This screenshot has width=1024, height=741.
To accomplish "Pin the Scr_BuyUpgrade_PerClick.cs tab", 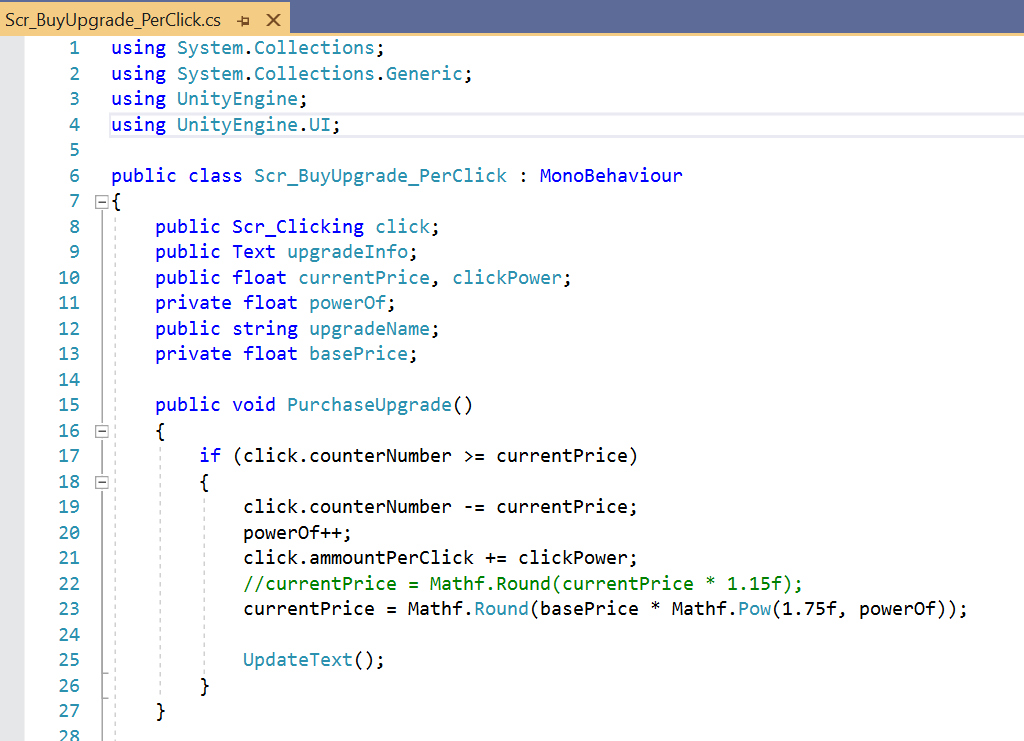I will pyautogui.click(x=244, y=20).
